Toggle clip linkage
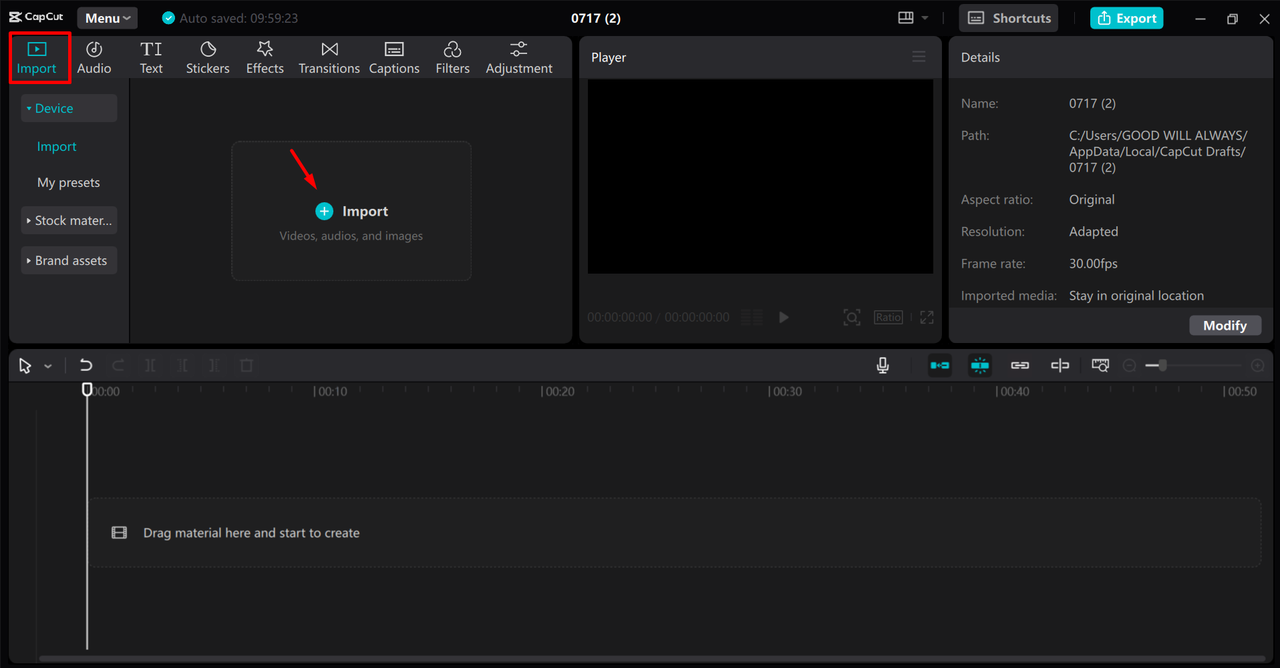Image resolution: width=1280 pixels, height=668 pixels. click(x=1020, y=366)
